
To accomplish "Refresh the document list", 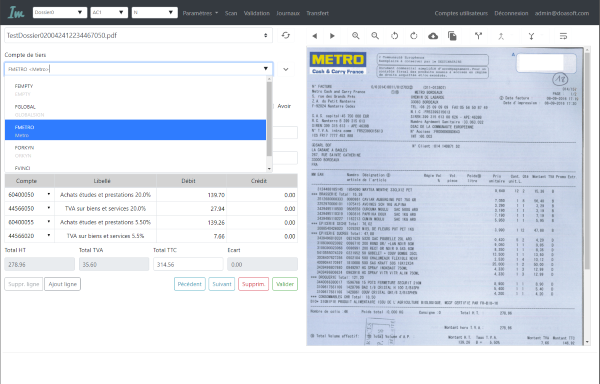I will pos(285,35).
